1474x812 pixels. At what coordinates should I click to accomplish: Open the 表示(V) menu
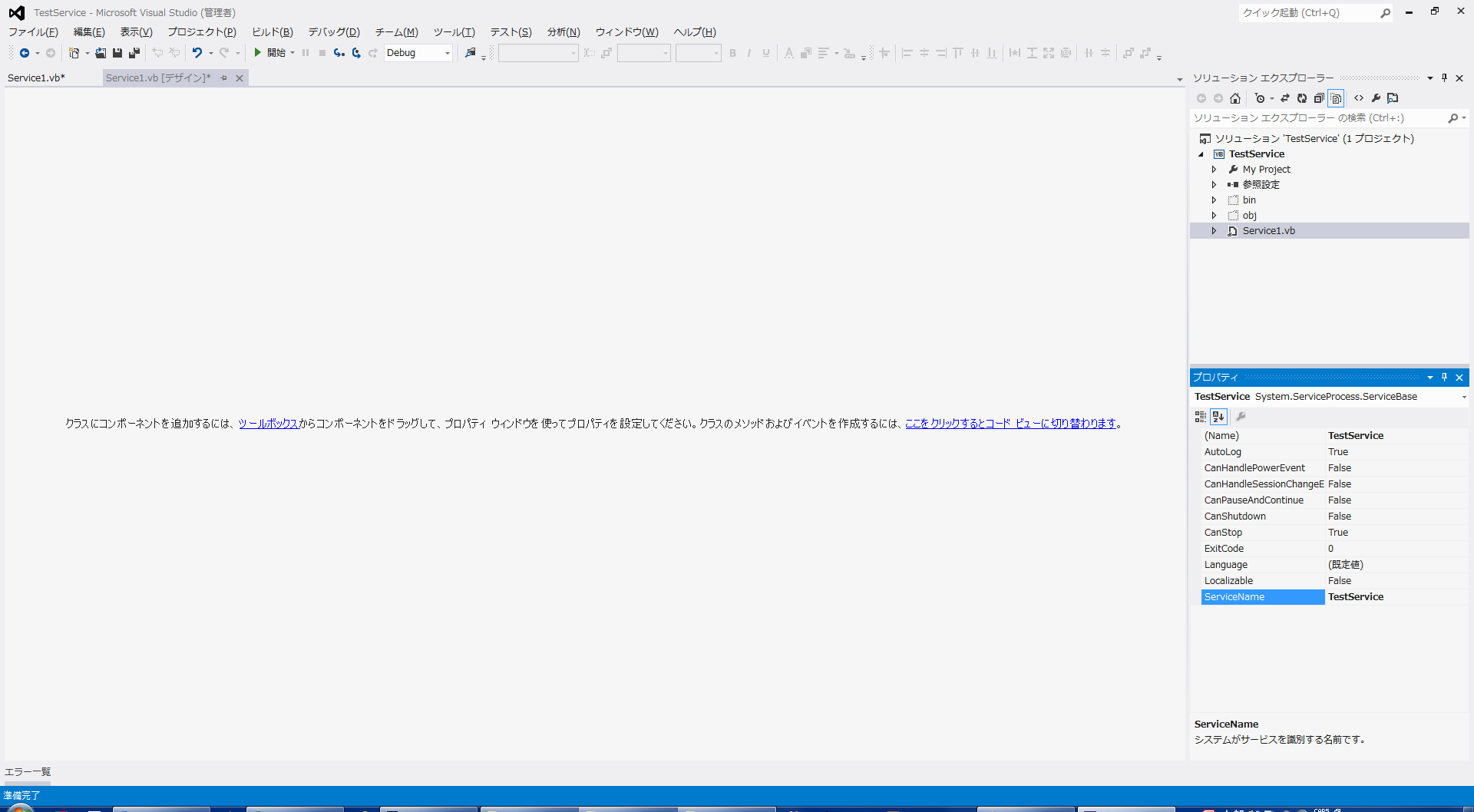tap(136, 32)
